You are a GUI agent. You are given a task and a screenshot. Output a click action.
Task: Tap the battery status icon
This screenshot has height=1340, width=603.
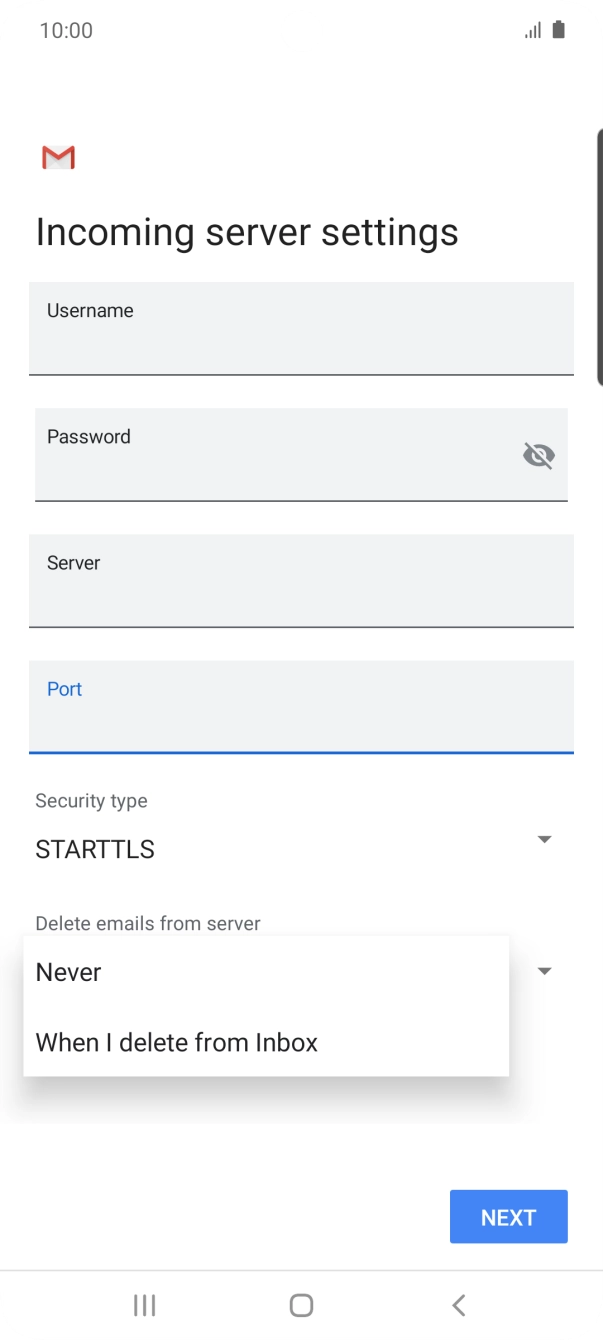556,30
